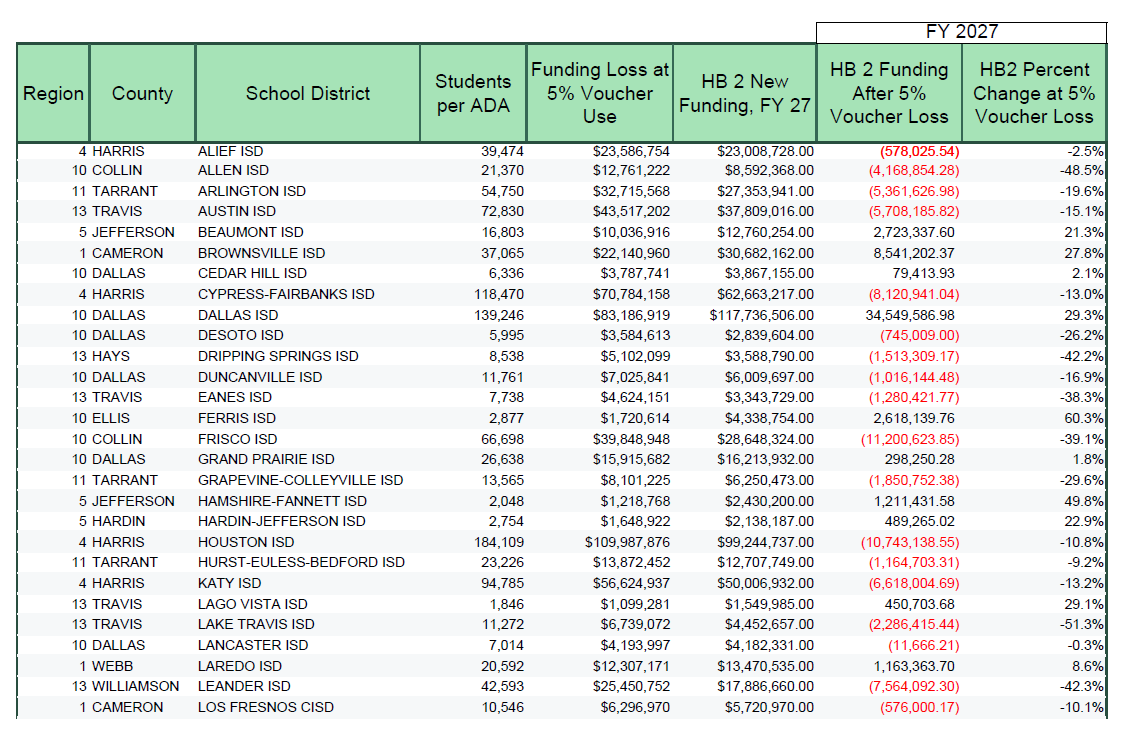Screen dimensions: 1124x745
Task: Click HB2 Percent Change header
Action: coord(1034,93)
